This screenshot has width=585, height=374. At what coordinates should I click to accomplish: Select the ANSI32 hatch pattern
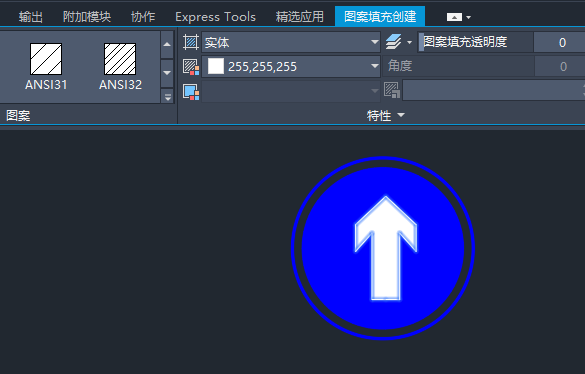(120, 67)
